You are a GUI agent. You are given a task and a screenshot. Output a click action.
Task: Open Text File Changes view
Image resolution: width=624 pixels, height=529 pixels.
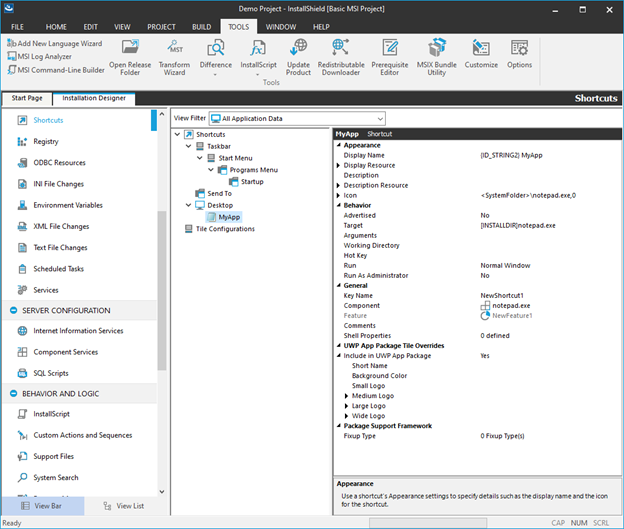60,248
